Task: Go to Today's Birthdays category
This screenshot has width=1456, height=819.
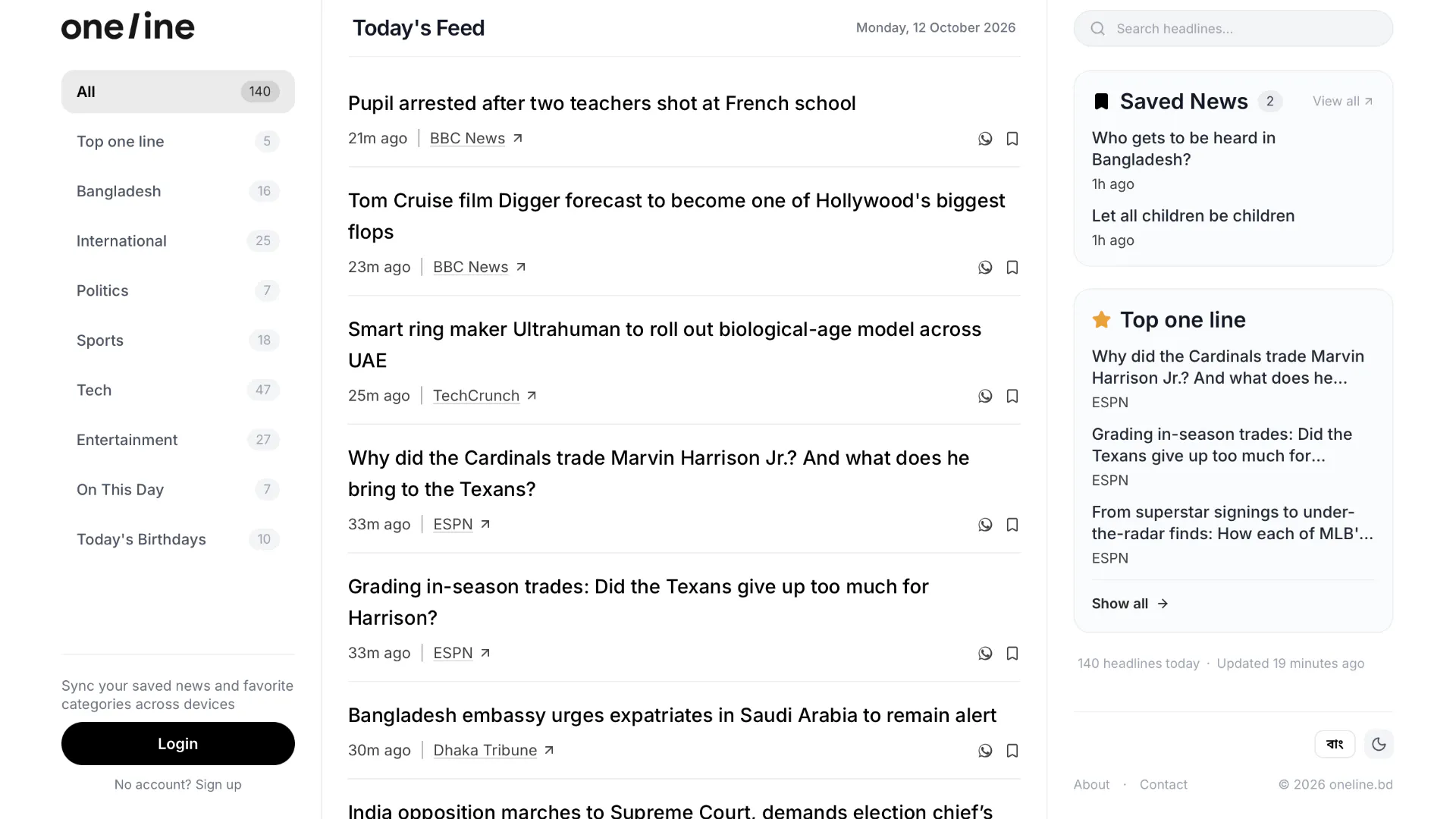Action: (x=178, y=540)
